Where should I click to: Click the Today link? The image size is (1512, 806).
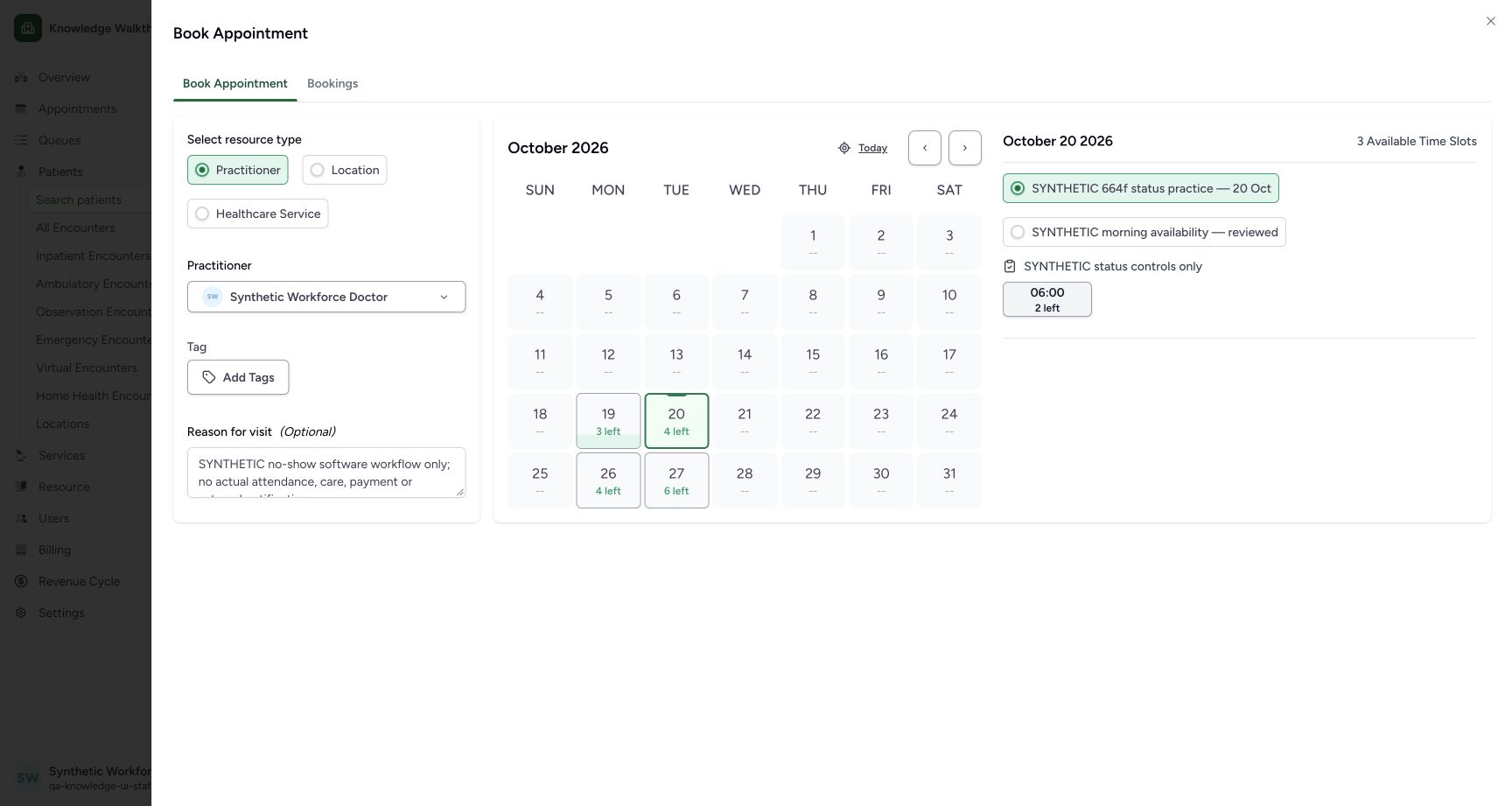click(x=872, y=148)
